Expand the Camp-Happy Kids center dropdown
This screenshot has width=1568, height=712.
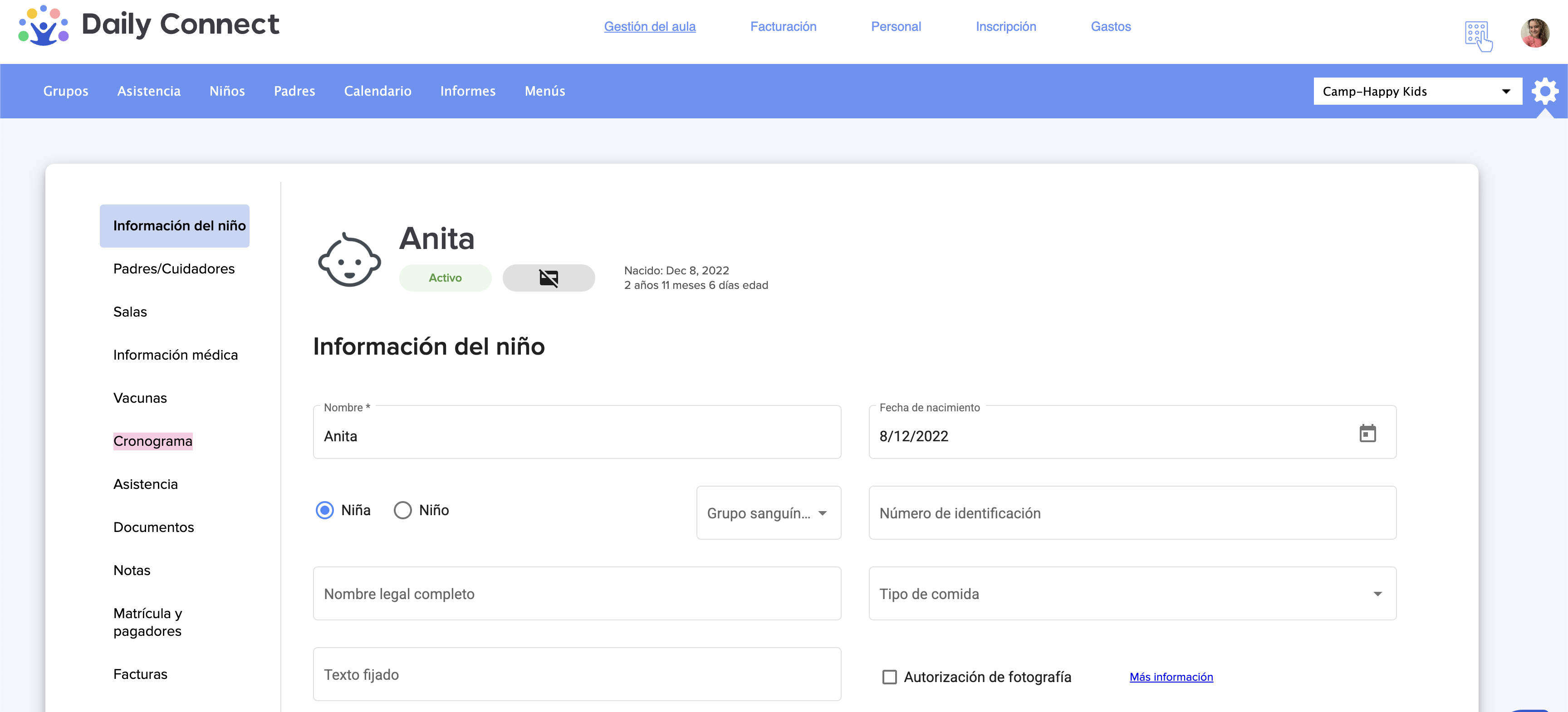coord(1417,91)
